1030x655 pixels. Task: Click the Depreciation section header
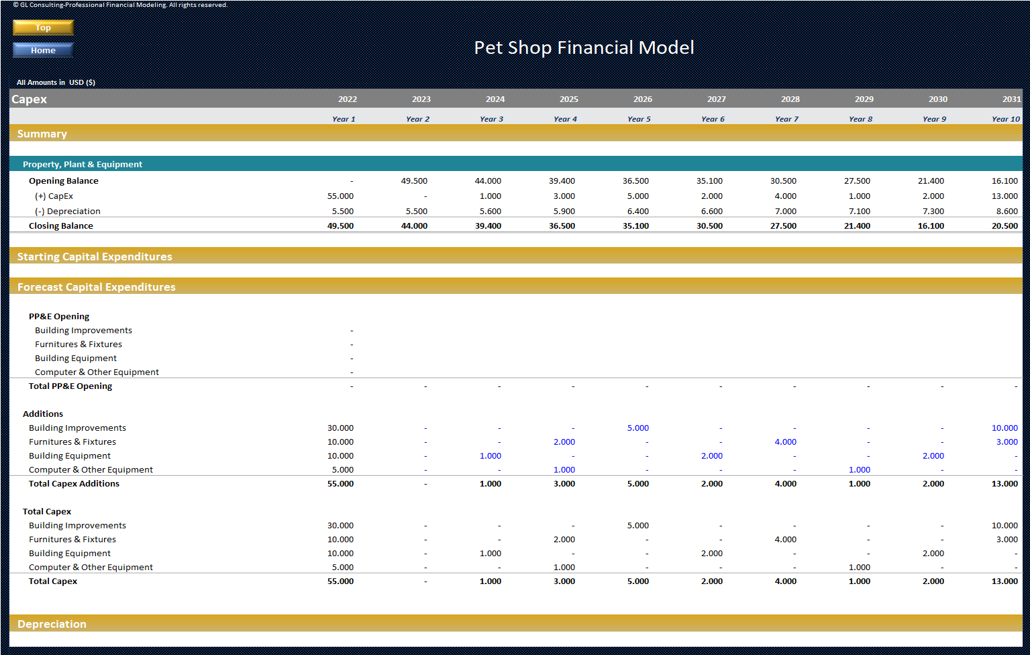[52, 624]
